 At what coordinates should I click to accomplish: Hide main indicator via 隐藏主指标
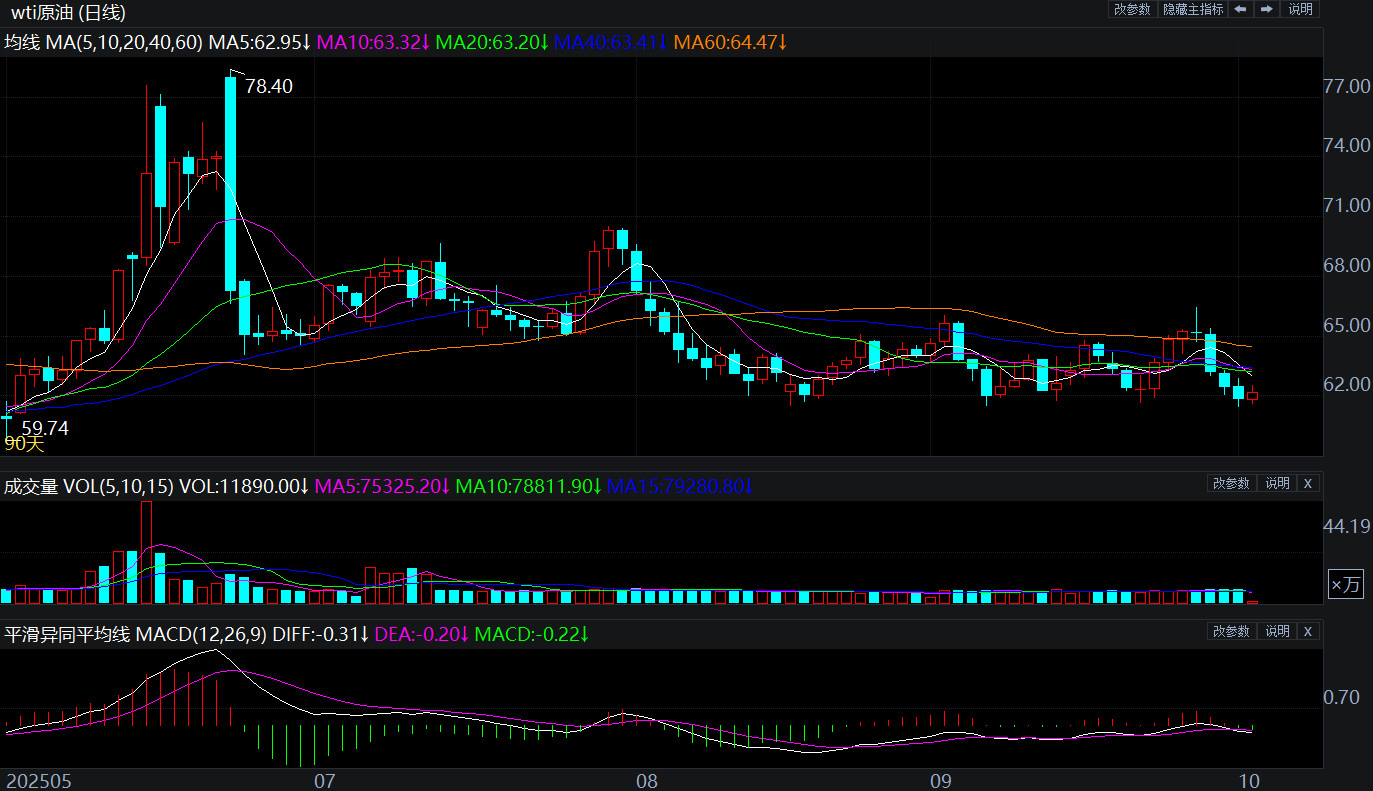click(1192, 9)
